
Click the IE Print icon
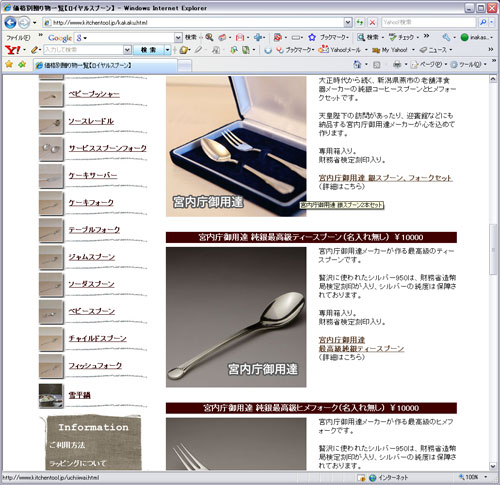[397, 64]
